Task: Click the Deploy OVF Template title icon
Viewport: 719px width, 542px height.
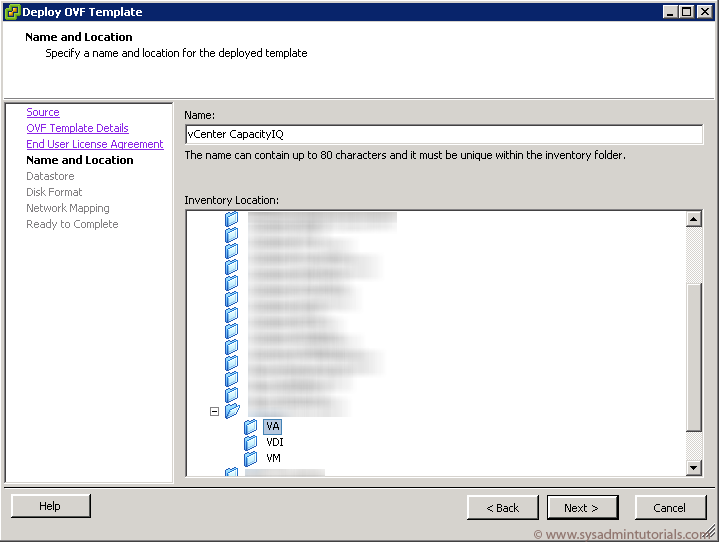Action: (x=12, y=12)
